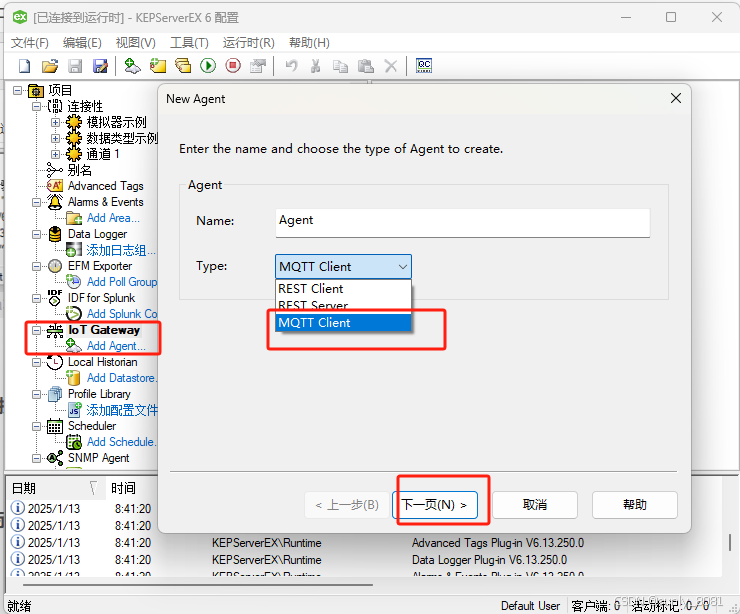Choose MQTT Client option in list

click(x=343, y=323)
